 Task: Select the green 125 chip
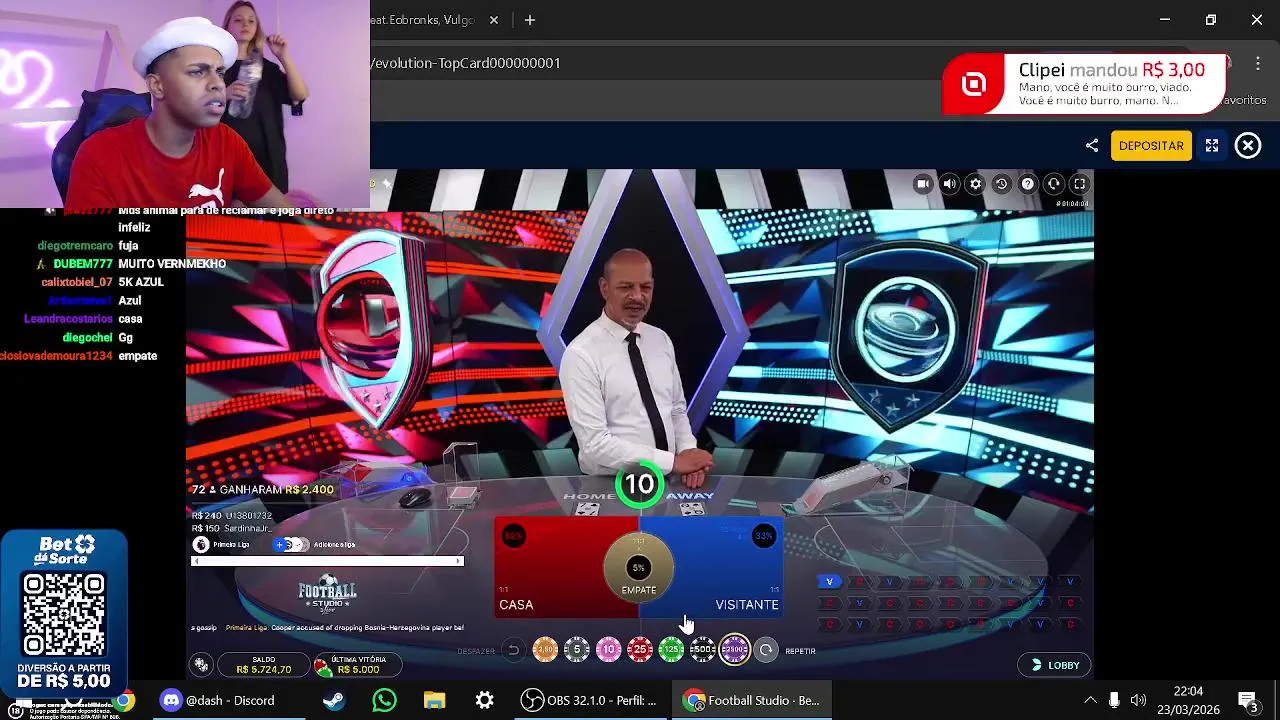coord(672,650)
